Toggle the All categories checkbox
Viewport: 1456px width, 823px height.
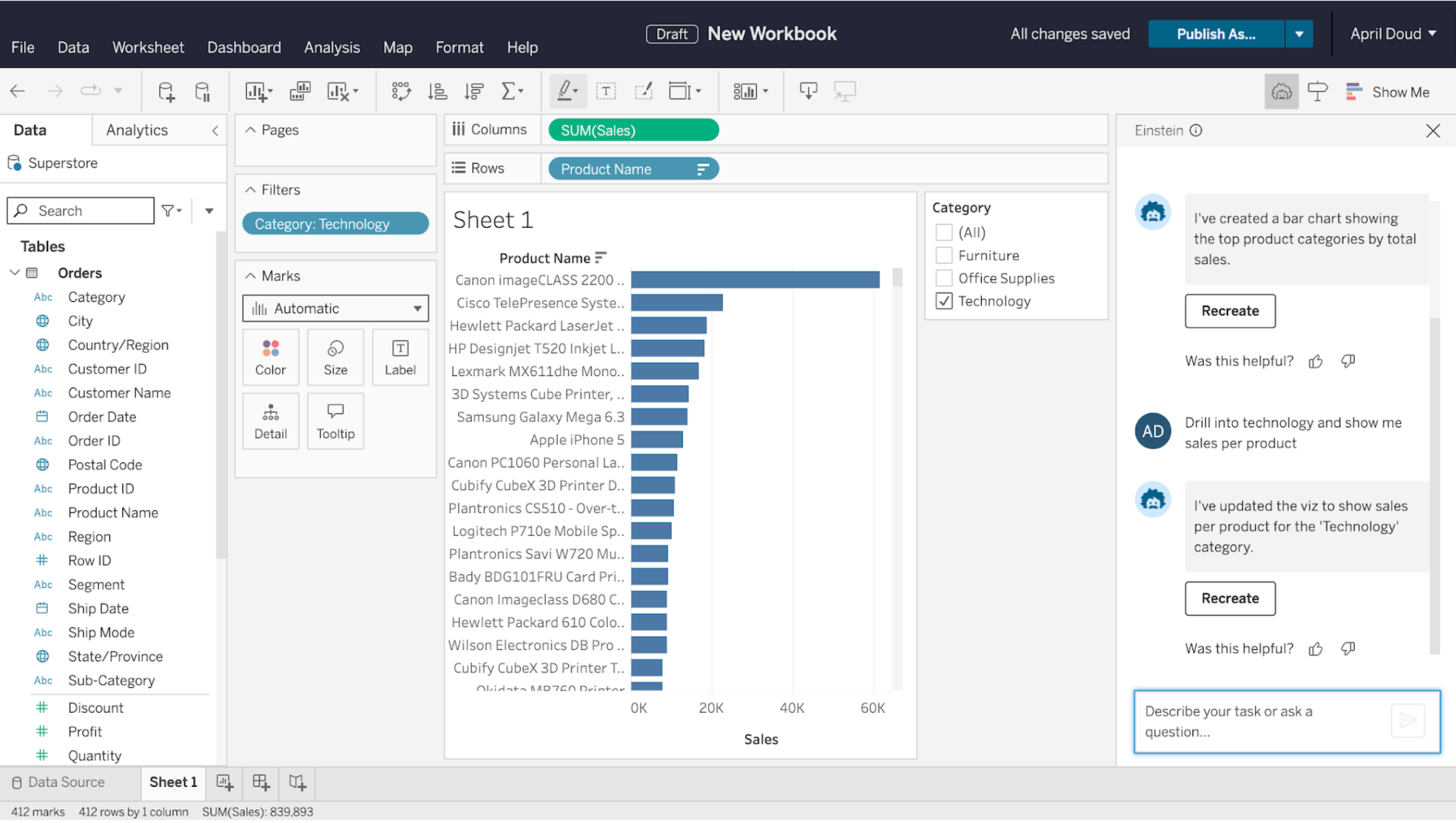[x=943, y=231]
